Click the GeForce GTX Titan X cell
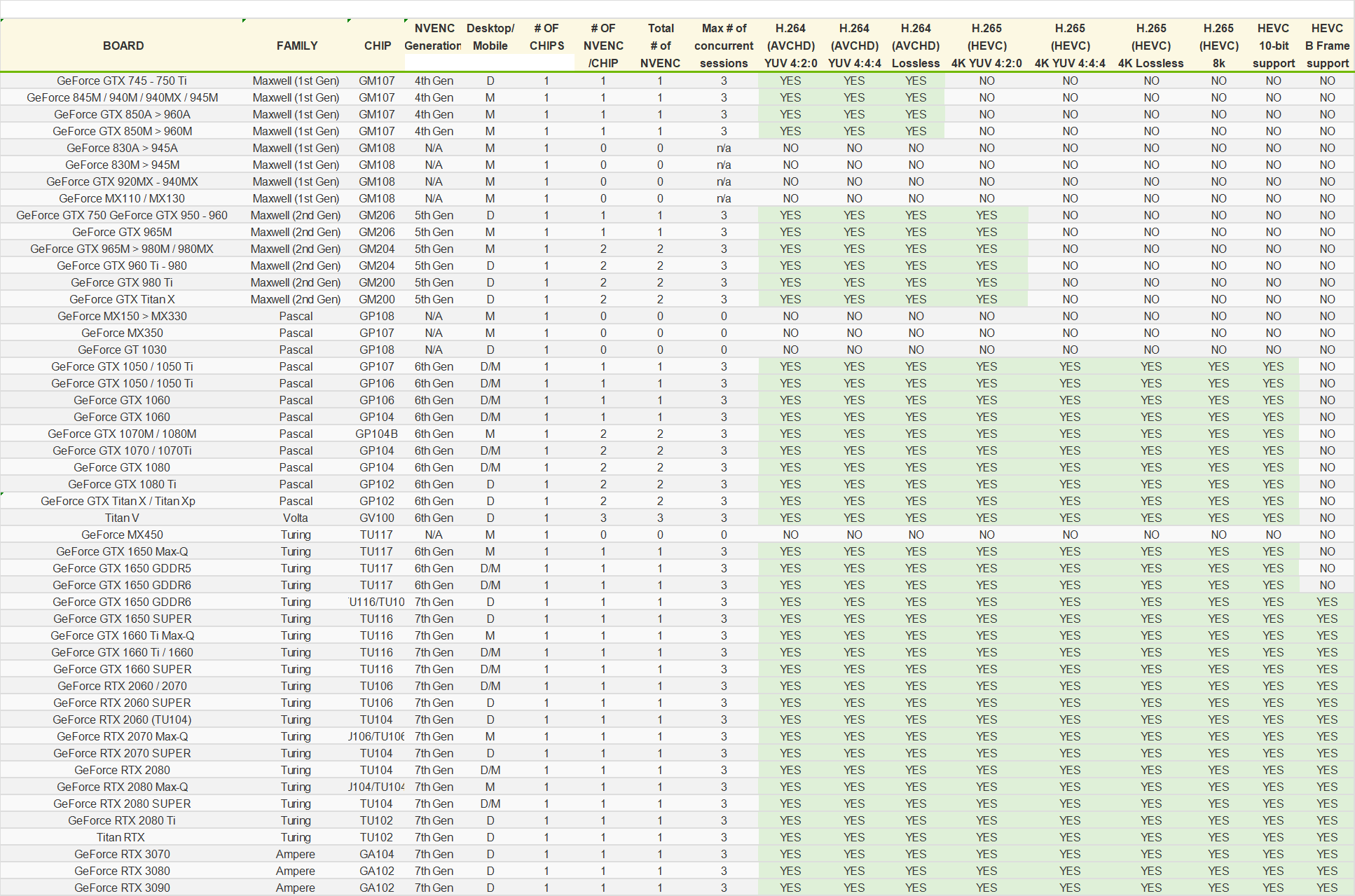 (x=122, y=299)
